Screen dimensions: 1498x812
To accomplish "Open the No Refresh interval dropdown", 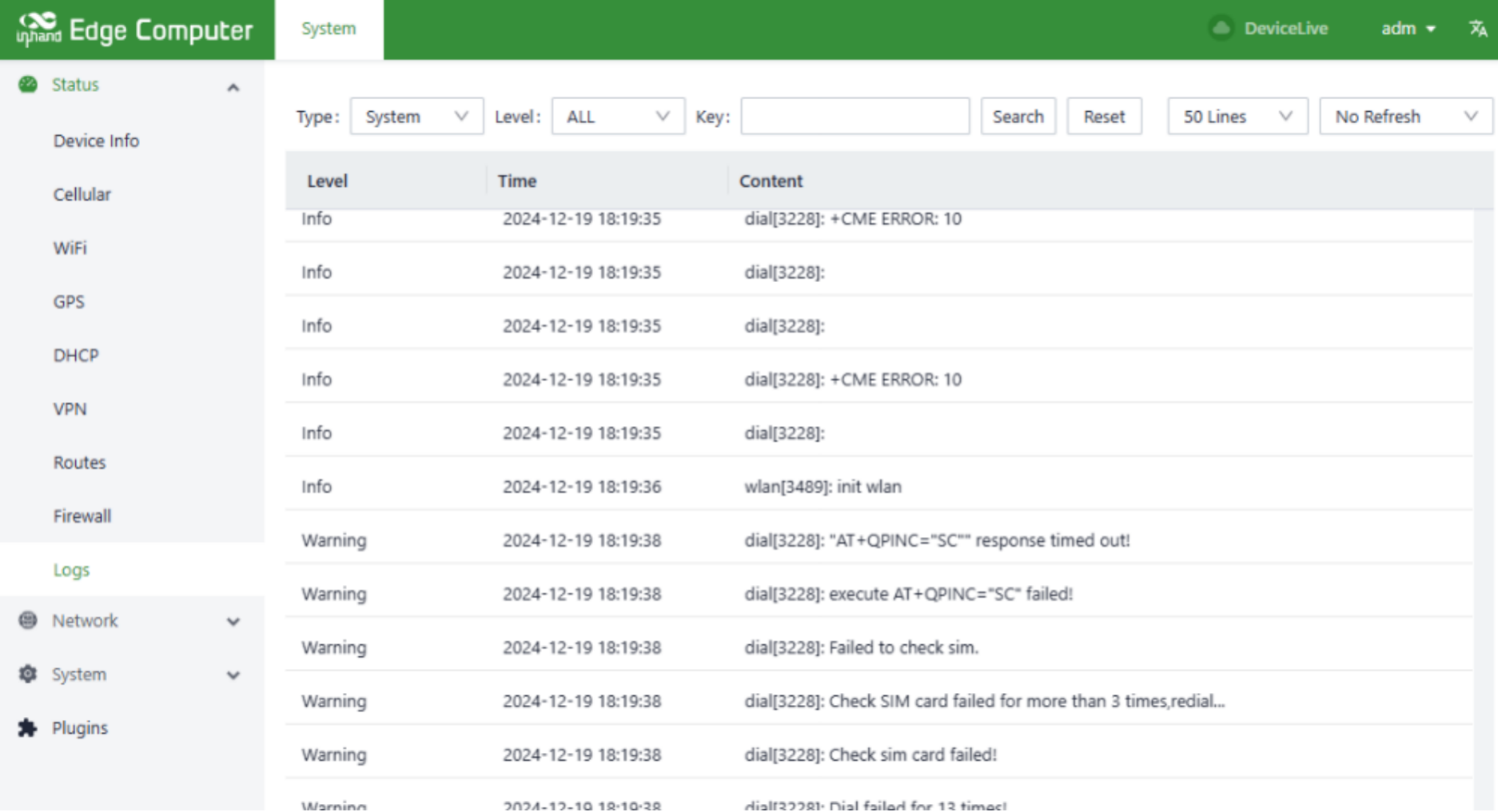I will 1404,117.
